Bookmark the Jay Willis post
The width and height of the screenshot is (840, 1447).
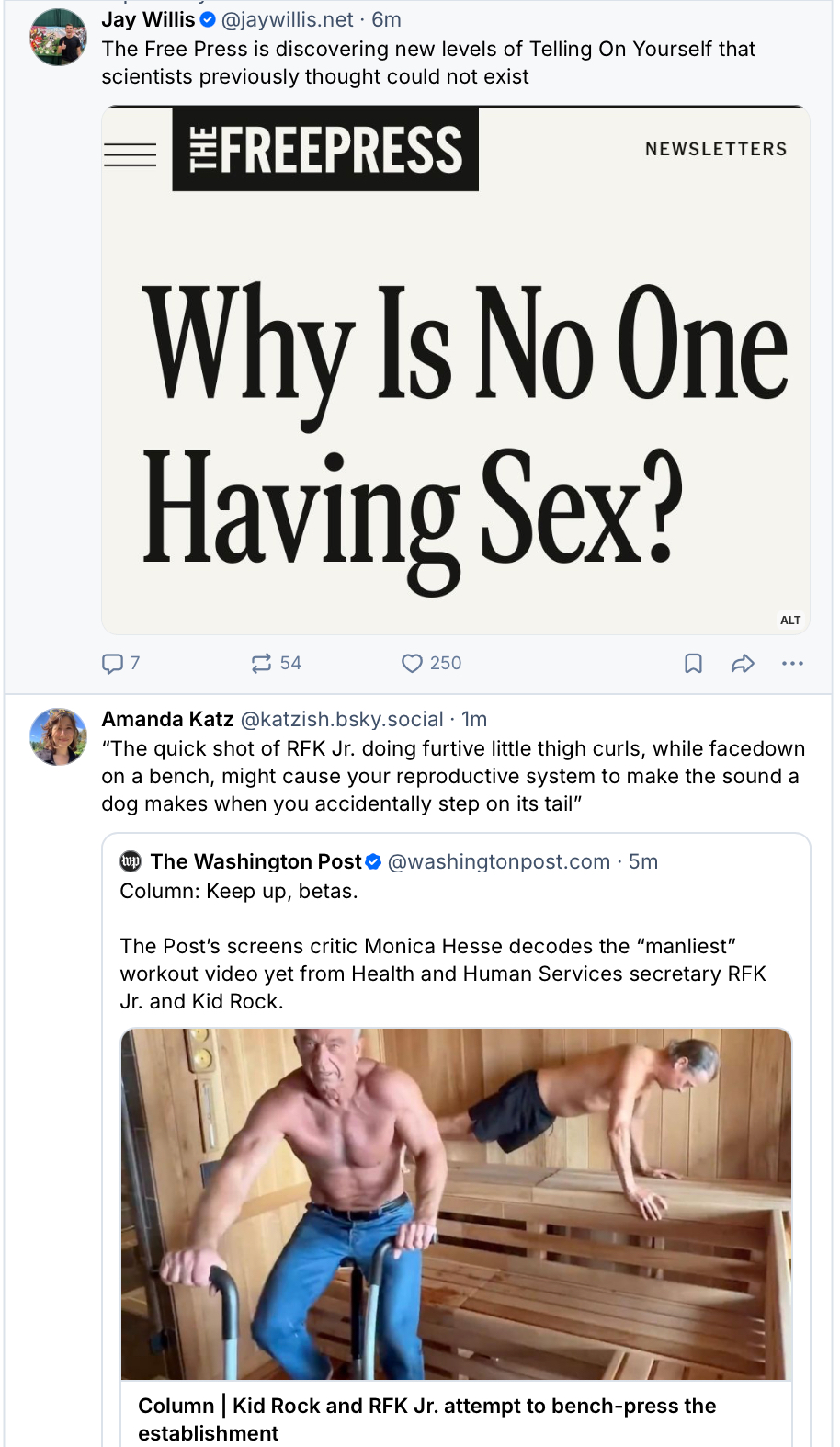click(694, 663)
